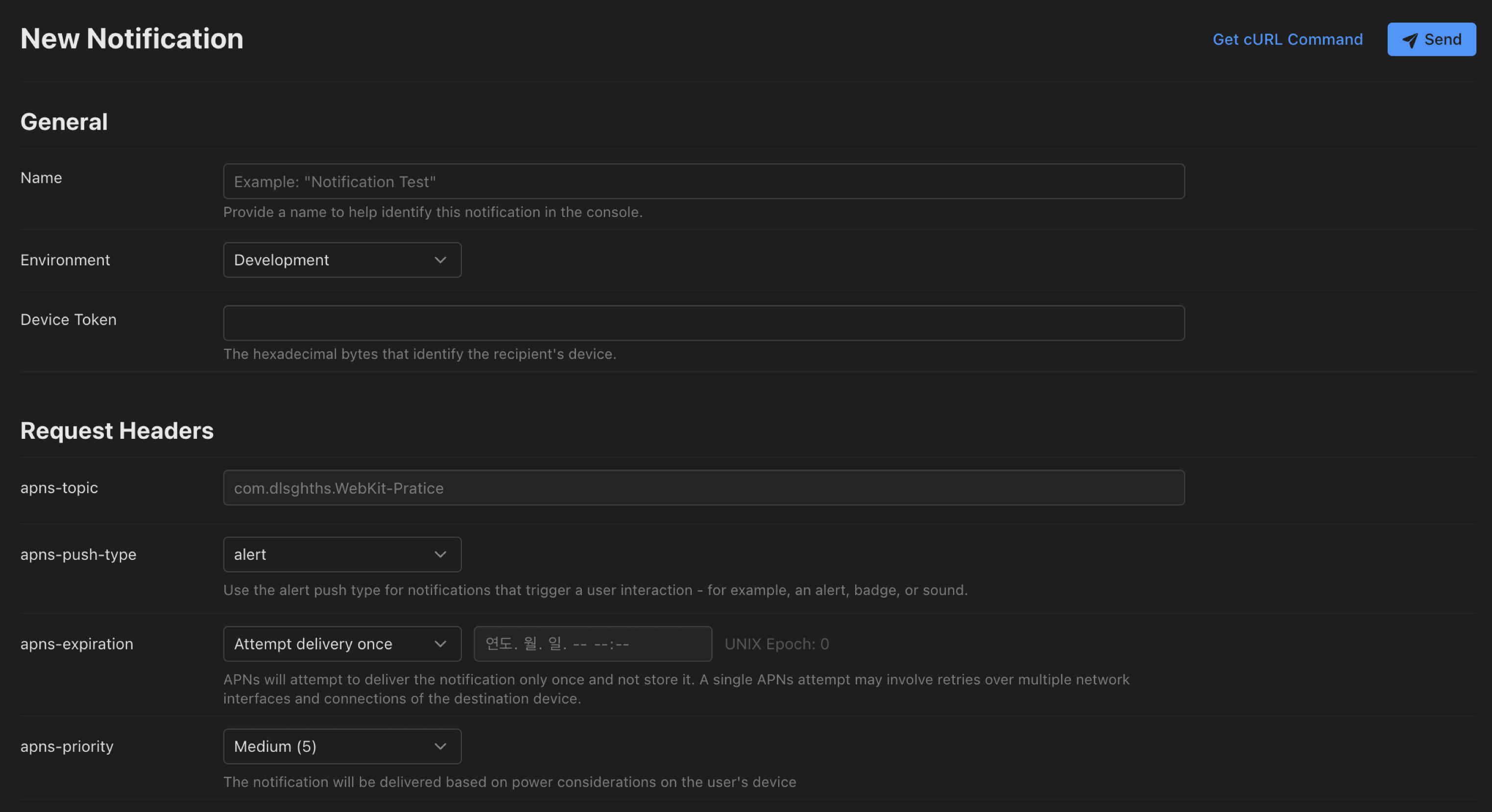Click the 'APNs will attempt to deliver' description
1492x812 pixels.
click(x=676, y=689)
